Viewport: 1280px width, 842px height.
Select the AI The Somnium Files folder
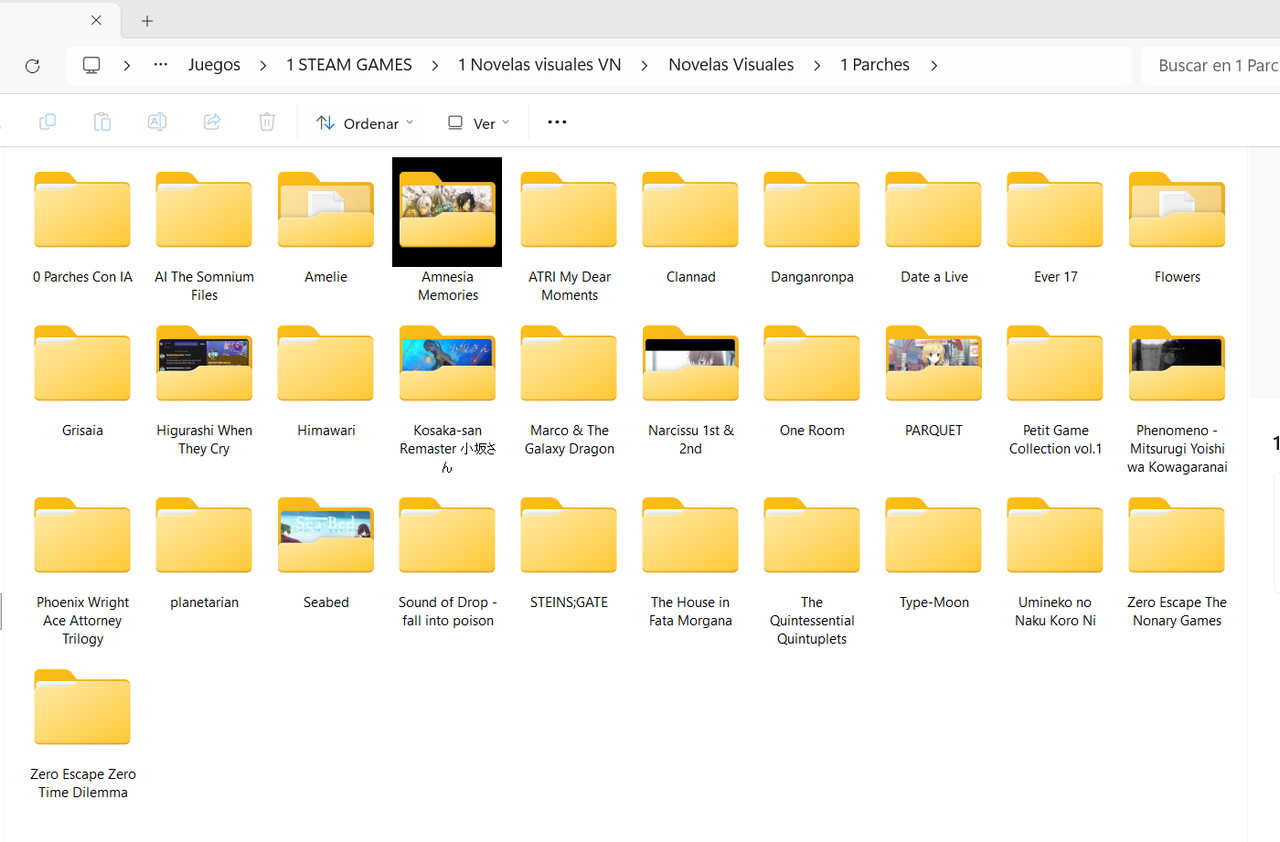[204, 210]
